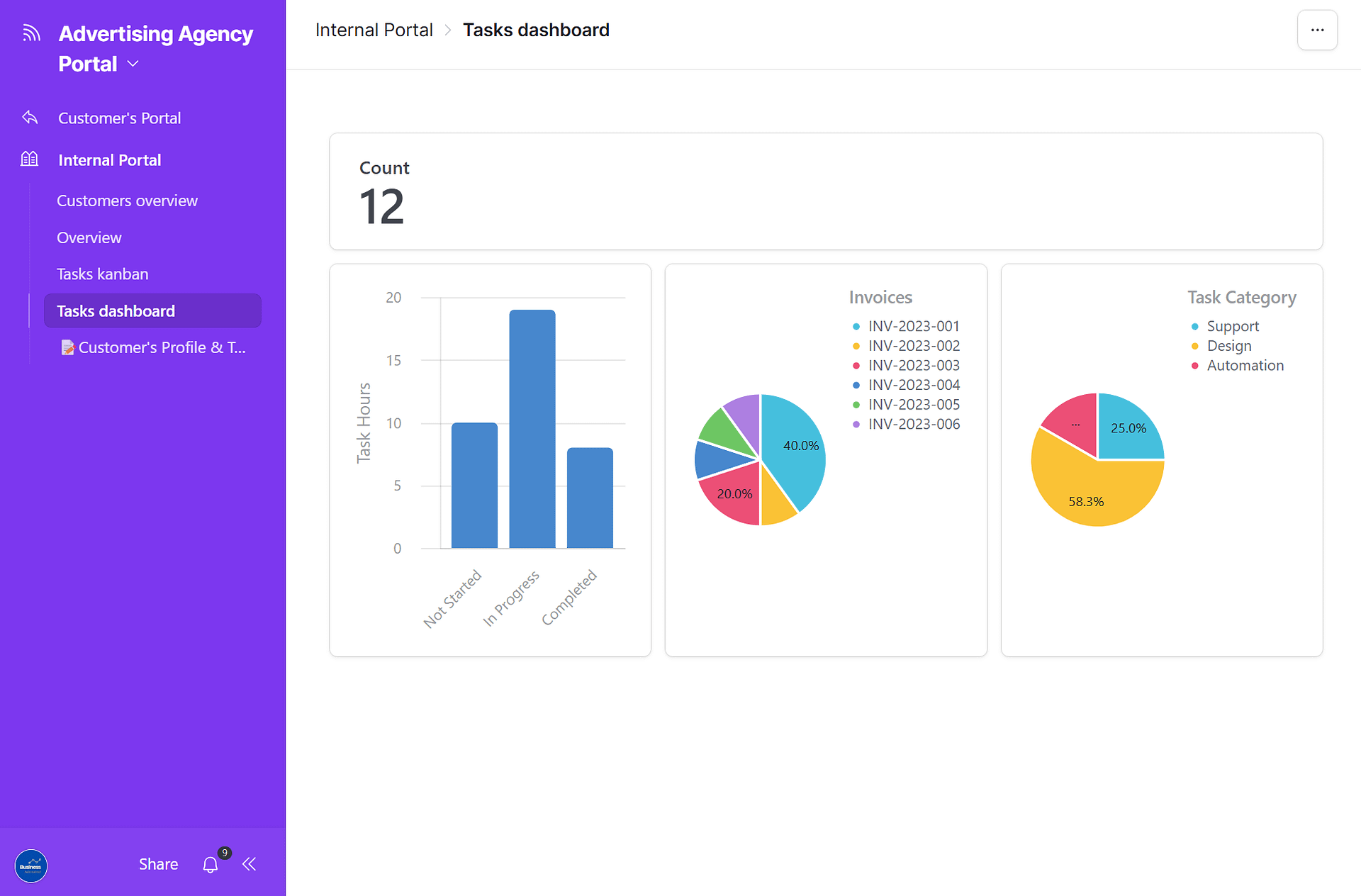The width and height of the screenshot is (1361, 896).
Task: Toggle INV-2023-003 in the Invoices legend
Action: pyautogui.click(x=914, y=365)
